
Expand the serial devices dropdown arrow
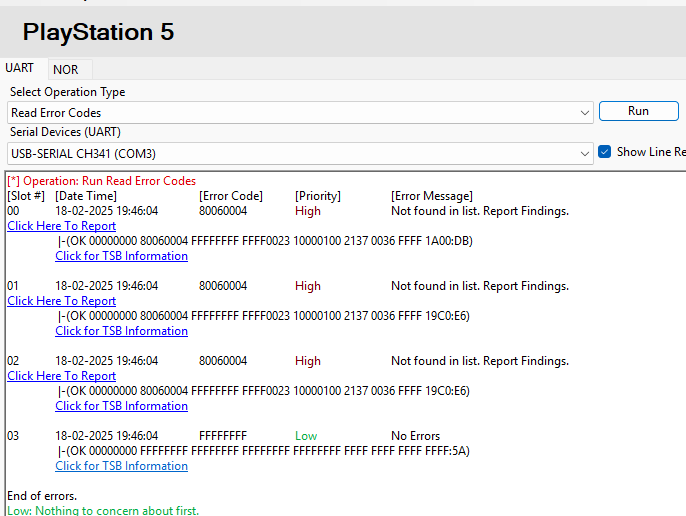click(x=584, y=154)
